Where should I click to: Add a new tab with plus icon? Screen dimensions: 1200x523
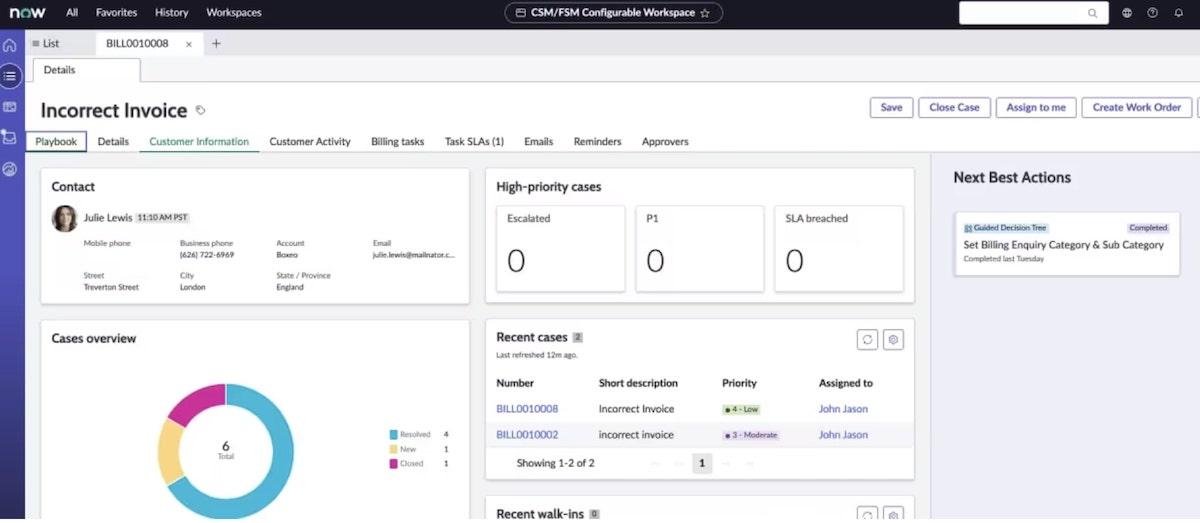coord(216,44)
